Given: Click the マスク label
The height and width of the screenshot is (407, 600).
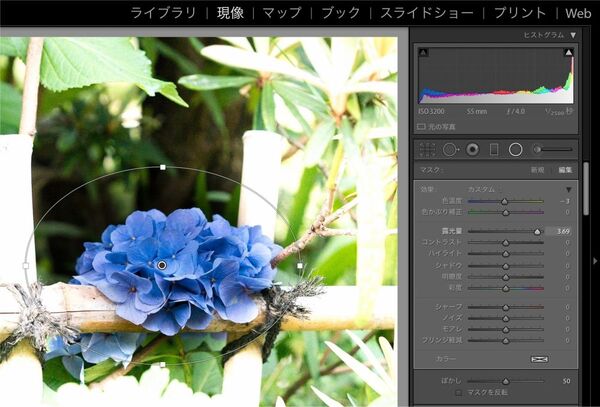Looking at the screenshot, I should [x=431, y=170].
